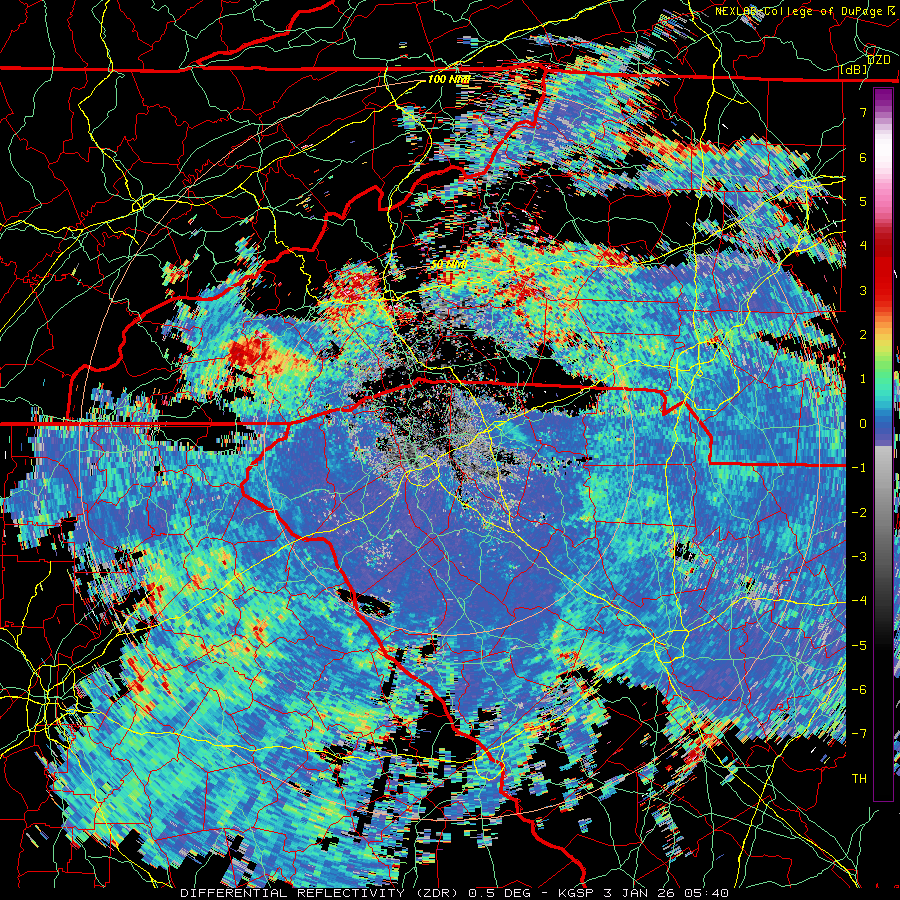The height and width of the screenshot is (900, 900).
Task: Click the -2 value on the color scale
Action: coord(859,513)
